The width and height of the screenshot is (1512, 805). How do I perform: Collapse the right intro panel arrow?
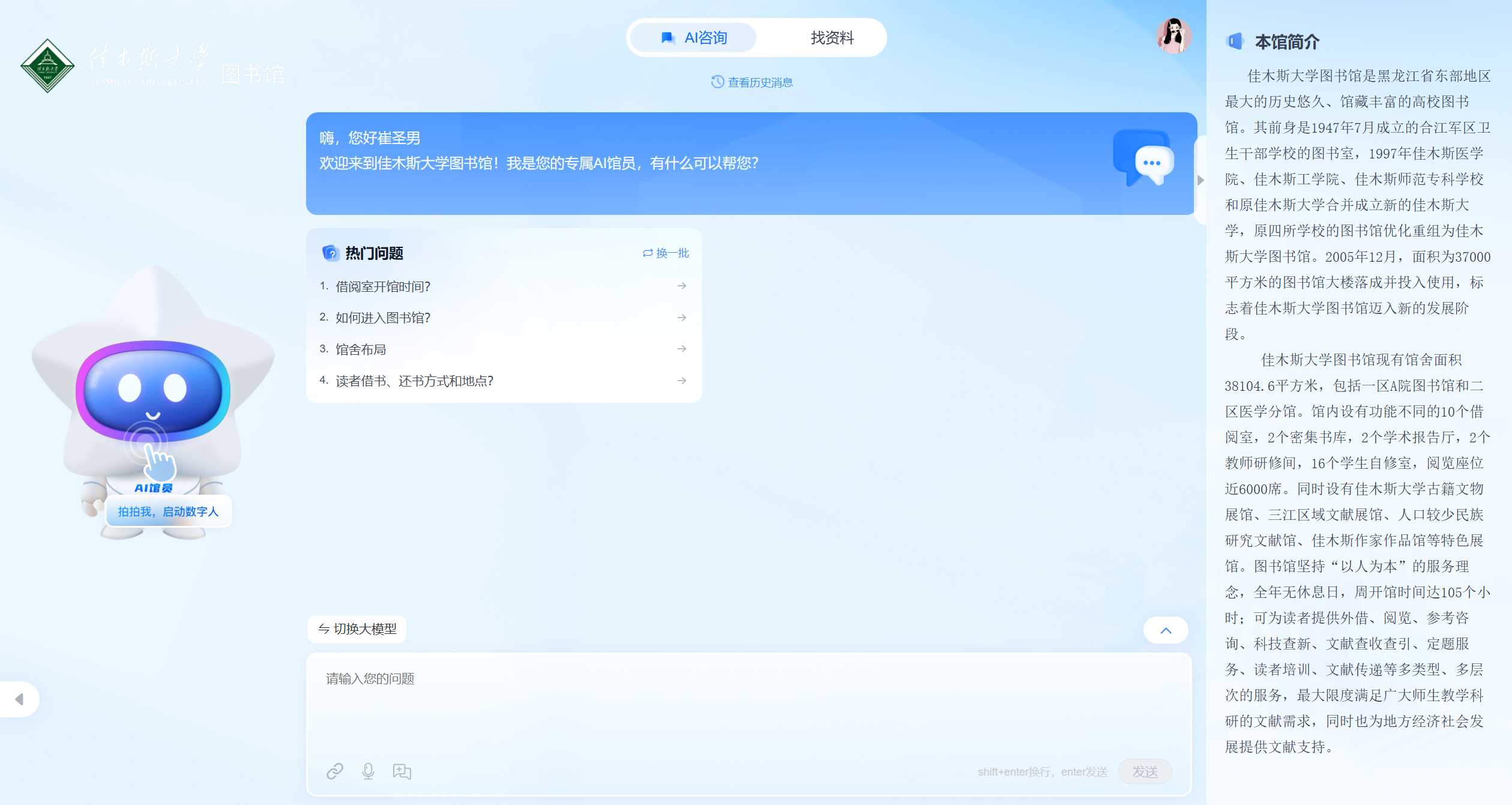click(1200, 180)
